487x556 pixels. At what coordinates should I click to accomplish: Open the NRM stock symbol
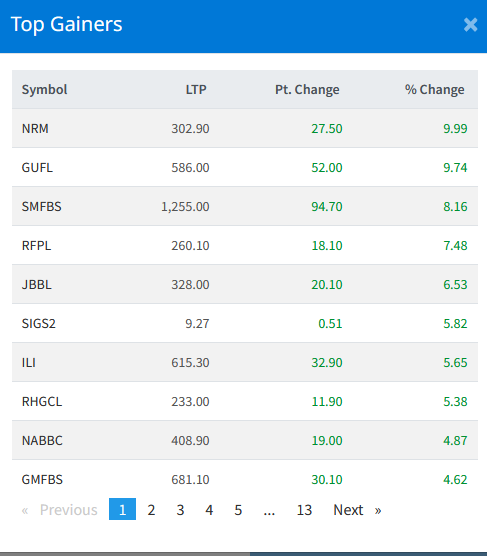(35, 128)
